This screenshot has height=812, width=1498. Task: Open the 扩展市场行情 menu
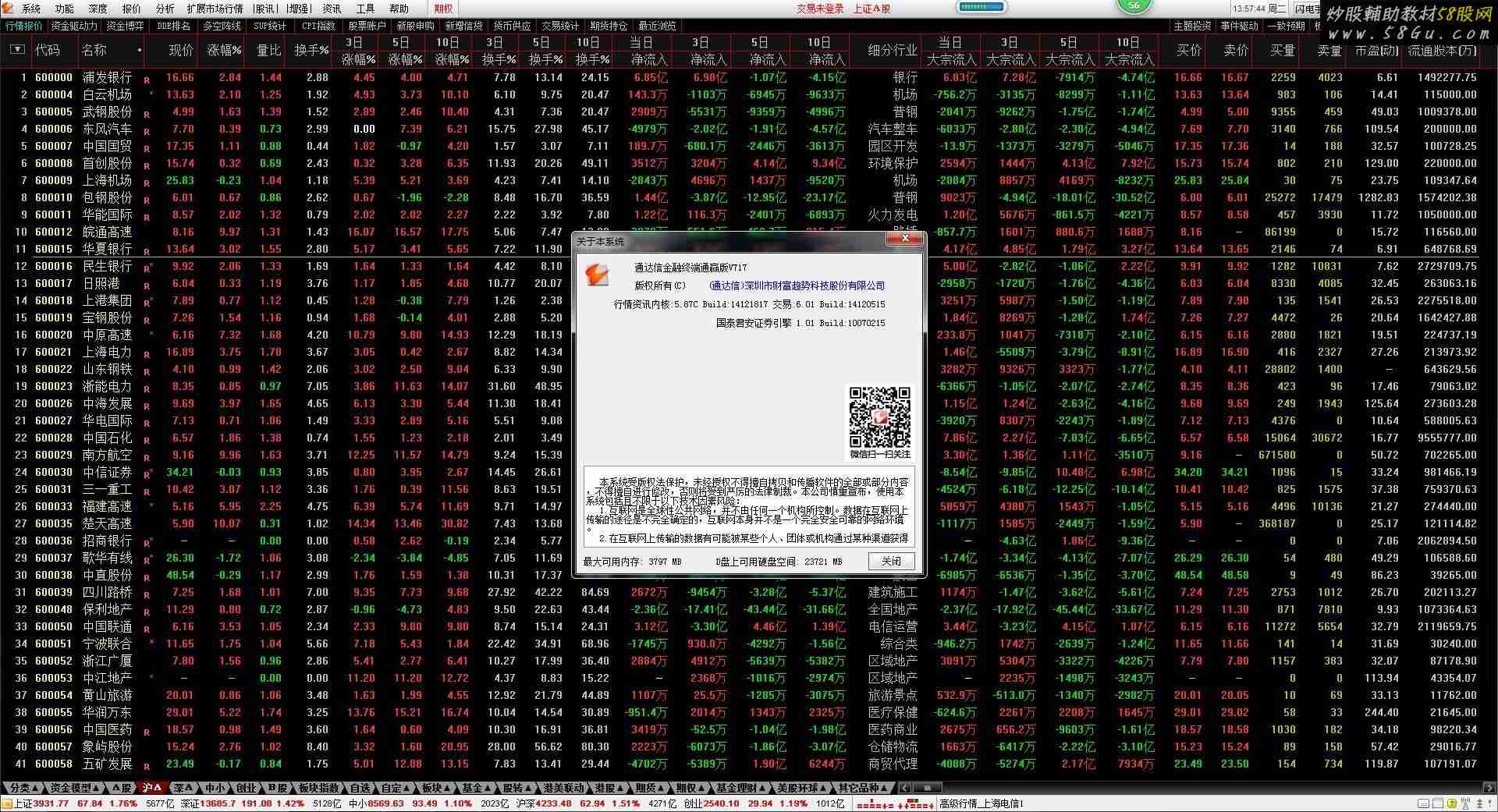(215, 9)
